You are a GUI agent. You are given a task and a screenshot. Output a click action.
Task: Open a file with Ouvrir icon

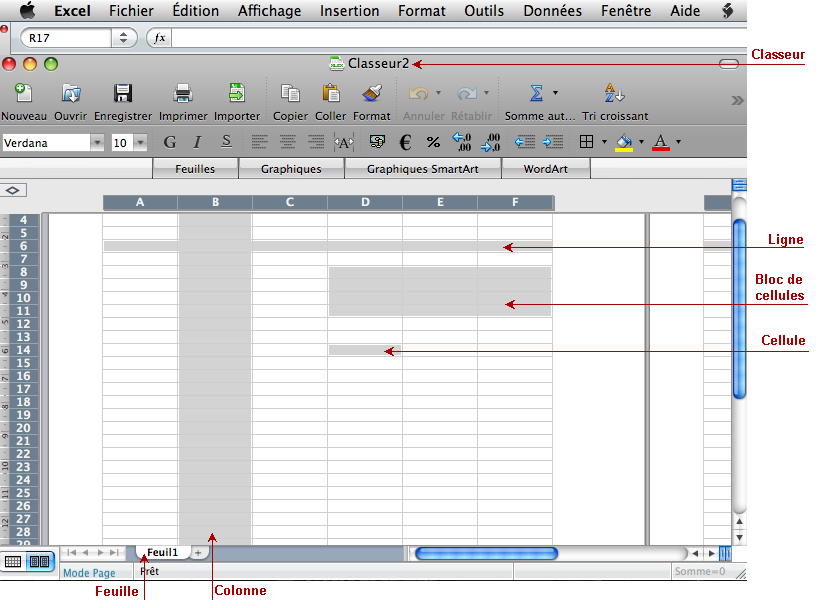tap(71, 94)
